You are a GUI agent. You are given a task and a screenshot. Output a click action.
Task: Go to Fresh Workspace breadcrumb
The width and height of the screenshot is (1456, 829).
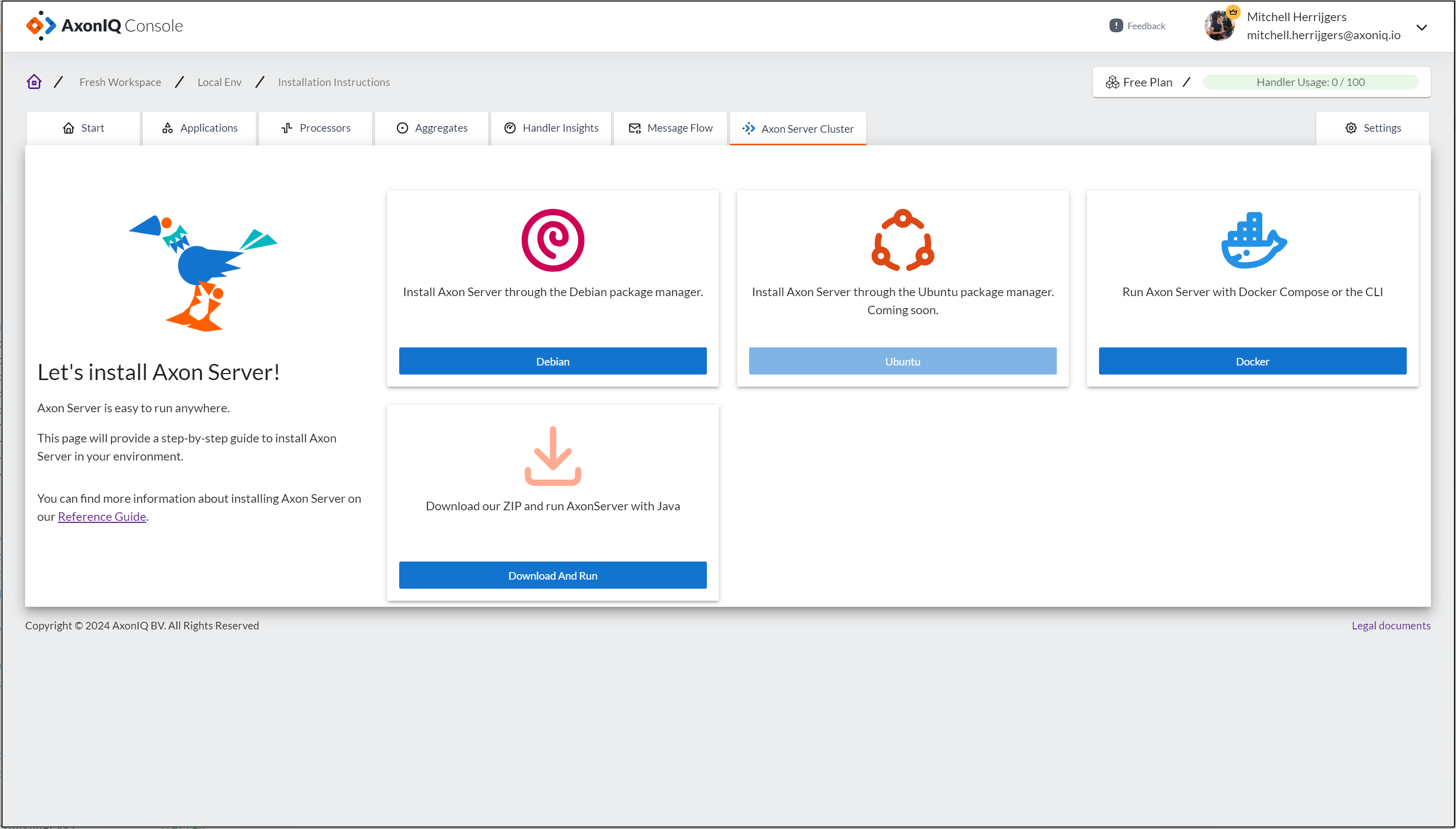tap(120, 82)
